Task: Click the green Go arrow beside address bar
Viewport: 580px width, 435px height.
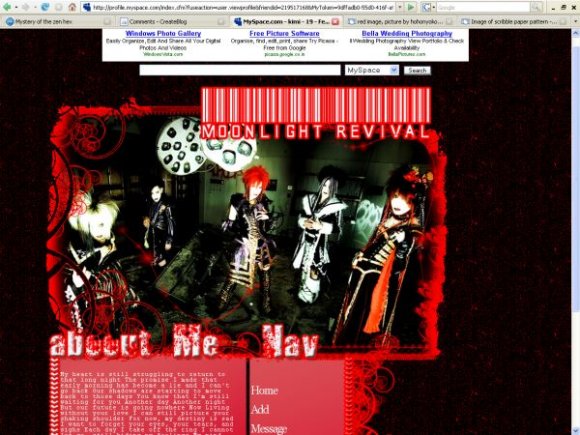Action: [411, 7]
